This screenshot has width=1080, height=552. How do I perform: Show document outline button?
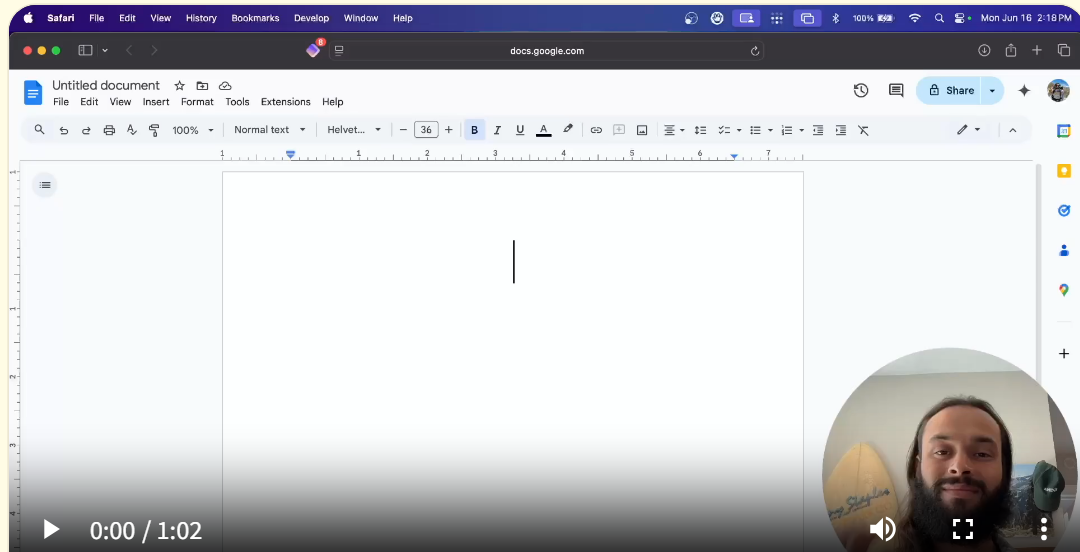(45, 185)
